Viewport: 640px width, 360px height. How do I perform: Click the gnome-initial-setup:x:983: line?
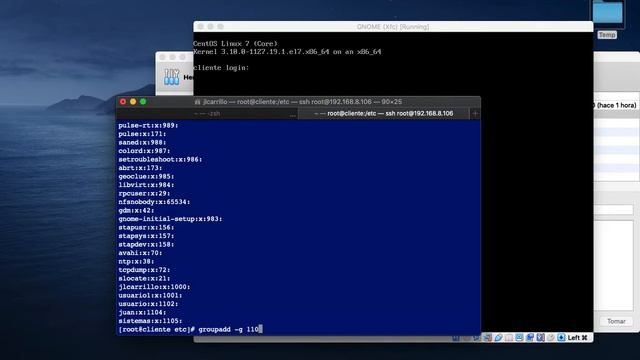coord(170,219)
